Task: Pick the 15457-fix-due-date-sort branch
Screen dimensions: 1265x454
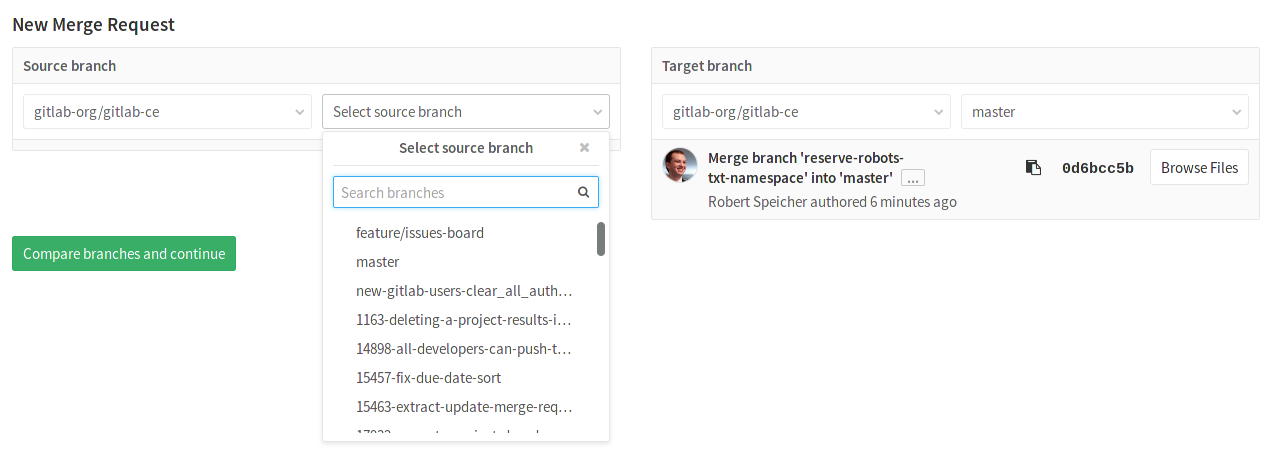Action: (x=429, y=378)
